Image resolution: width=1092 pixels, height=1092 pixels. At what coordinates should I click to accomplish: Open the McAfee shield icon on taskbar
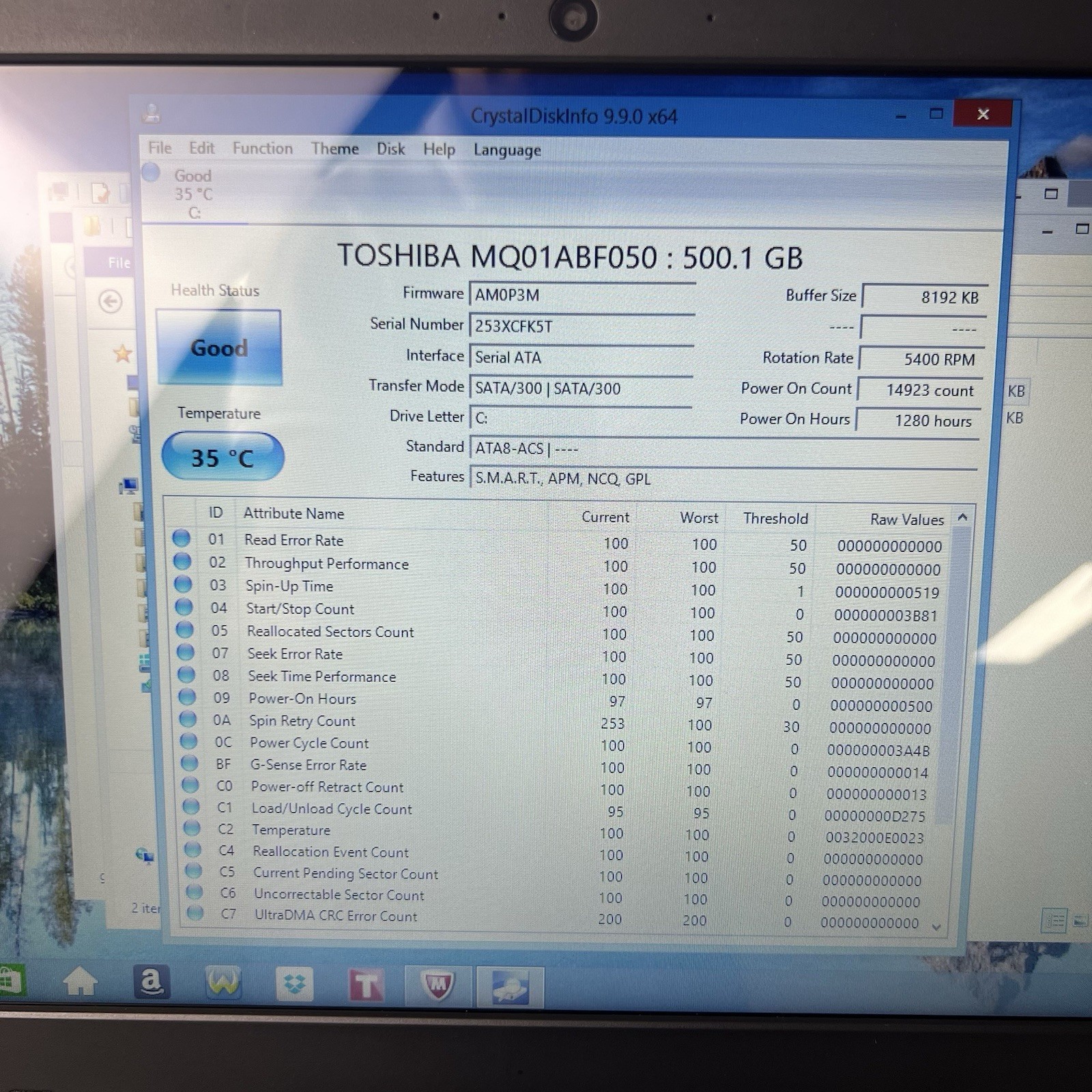click(437, 986)
